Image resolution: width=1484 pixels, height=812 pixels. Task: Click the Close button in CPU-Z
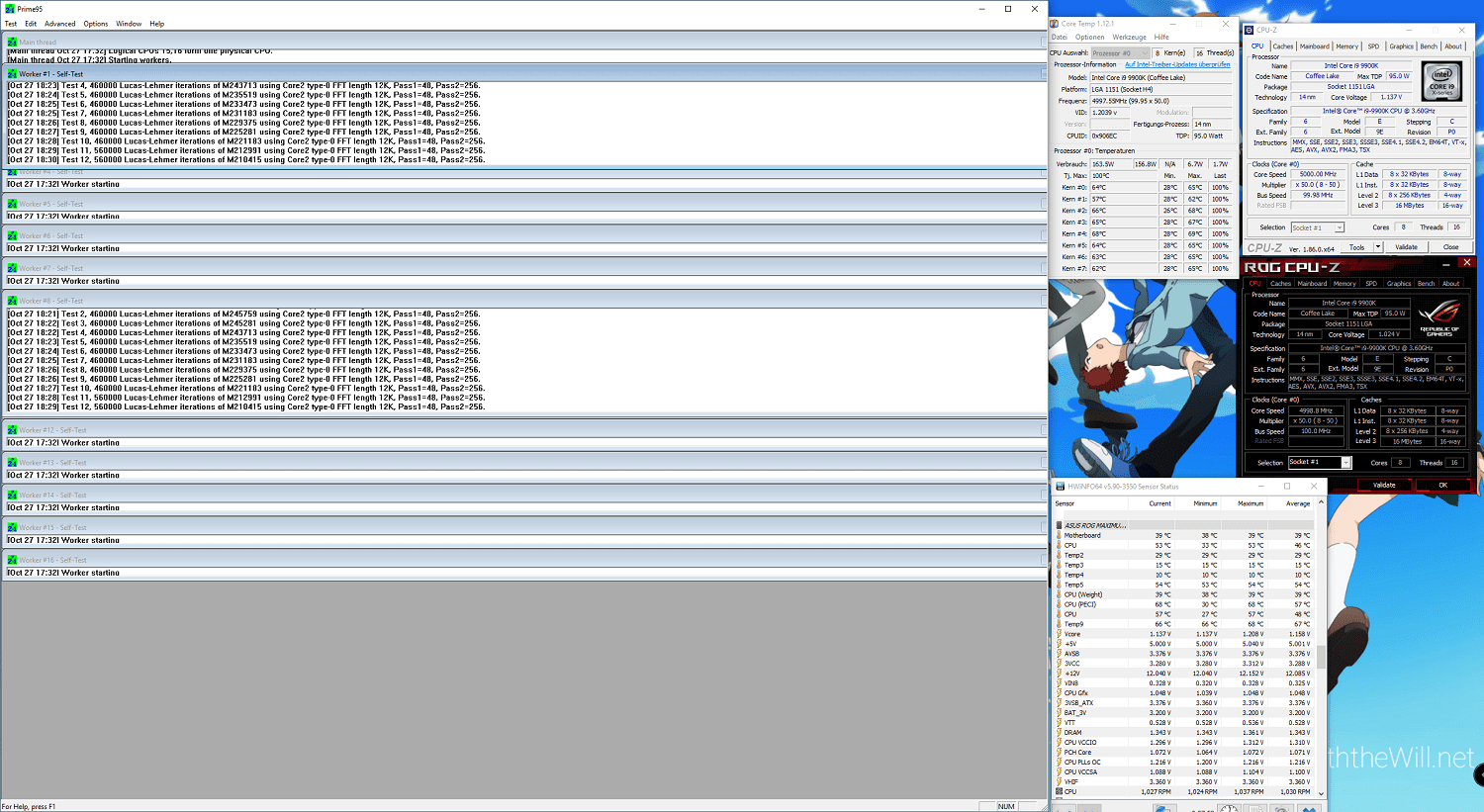pos(1450,247)
